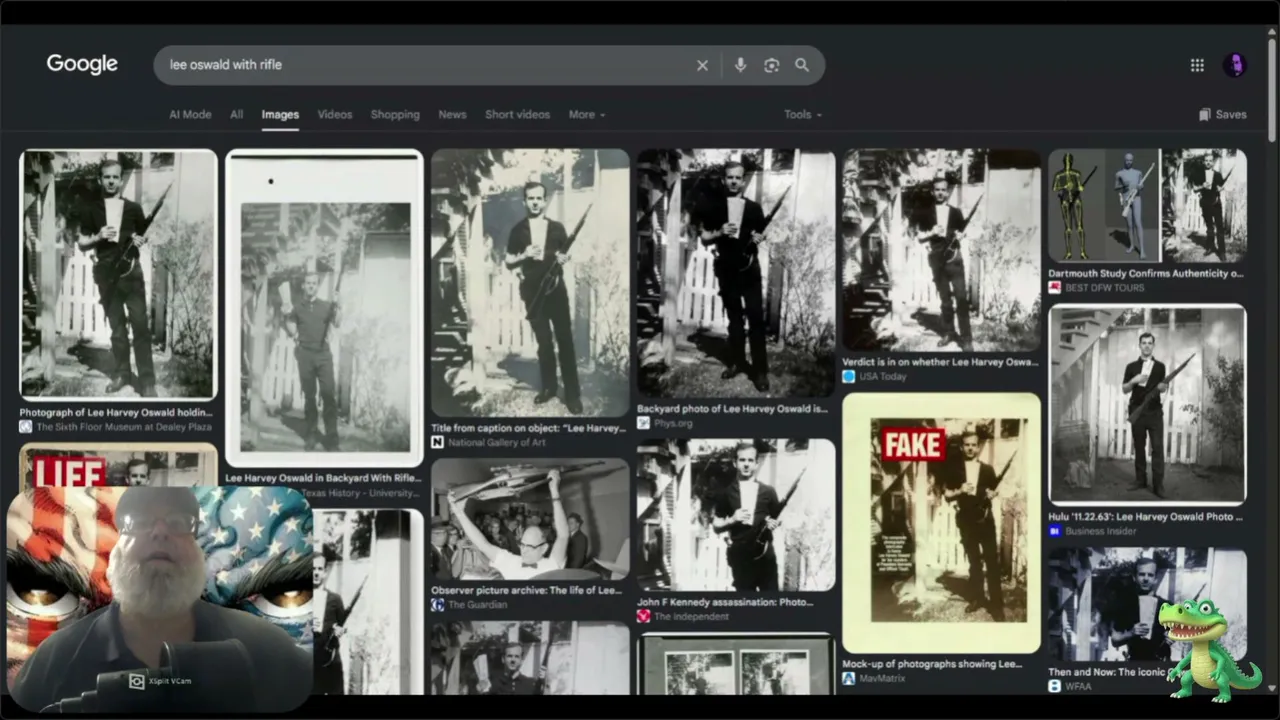Viewport: 1280px width, 720px height.
Task: Open 'Verdict is in on whether Lee Harvey Oswa...' title
Action: click(940, 362)
